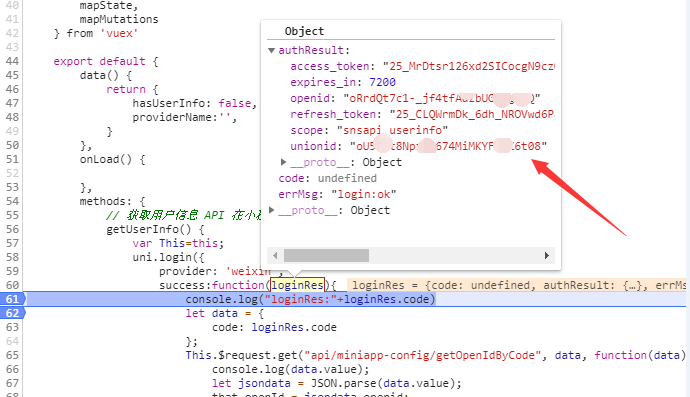Click the 'vuex' import string
Image resolution: width=690 pixels, height=397 pixels.
point(119,33)
